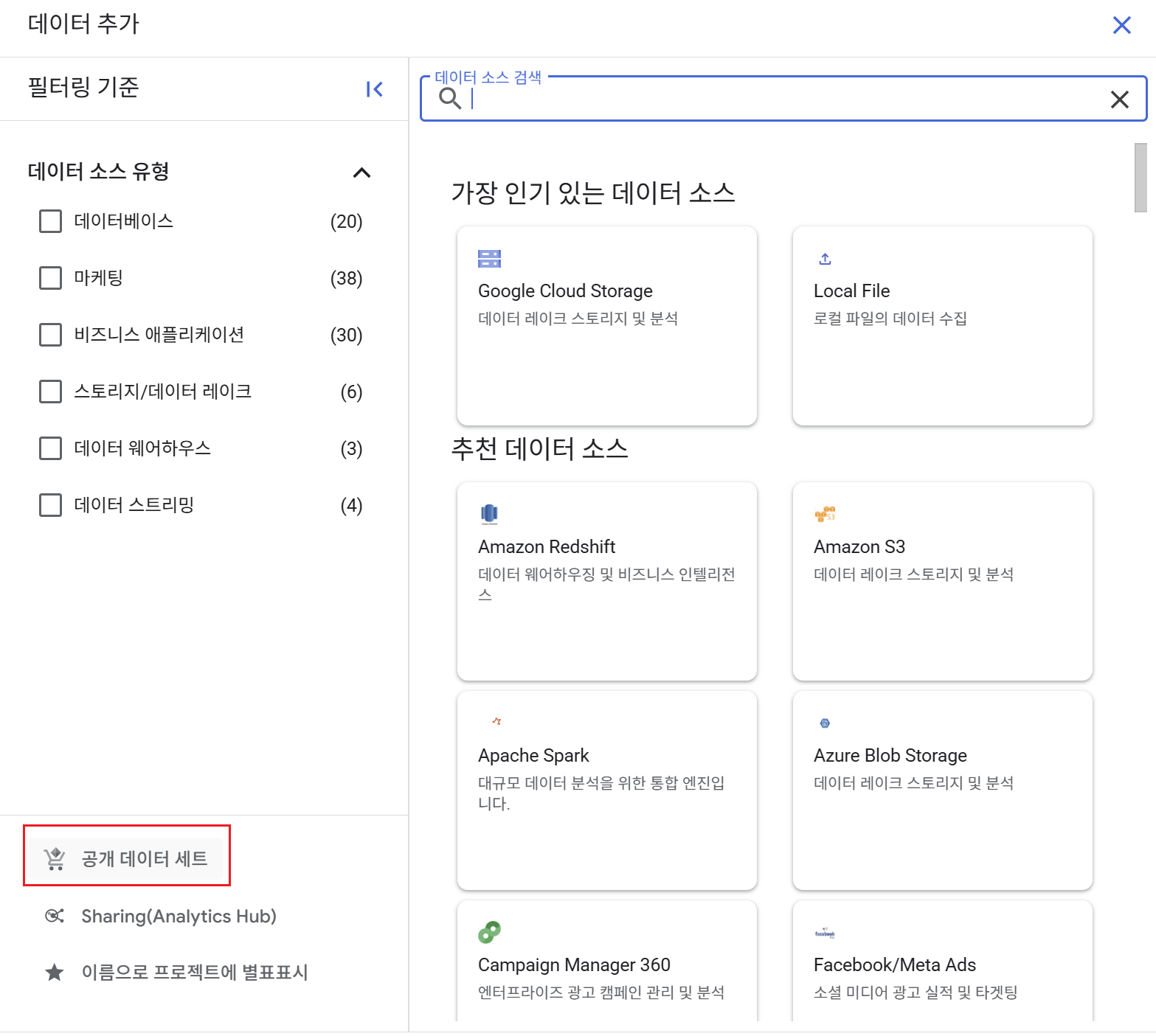Screen dimensions: 1156x1036
Task: Click the Amazon S3 icon
Action: [x=825, y=514]
